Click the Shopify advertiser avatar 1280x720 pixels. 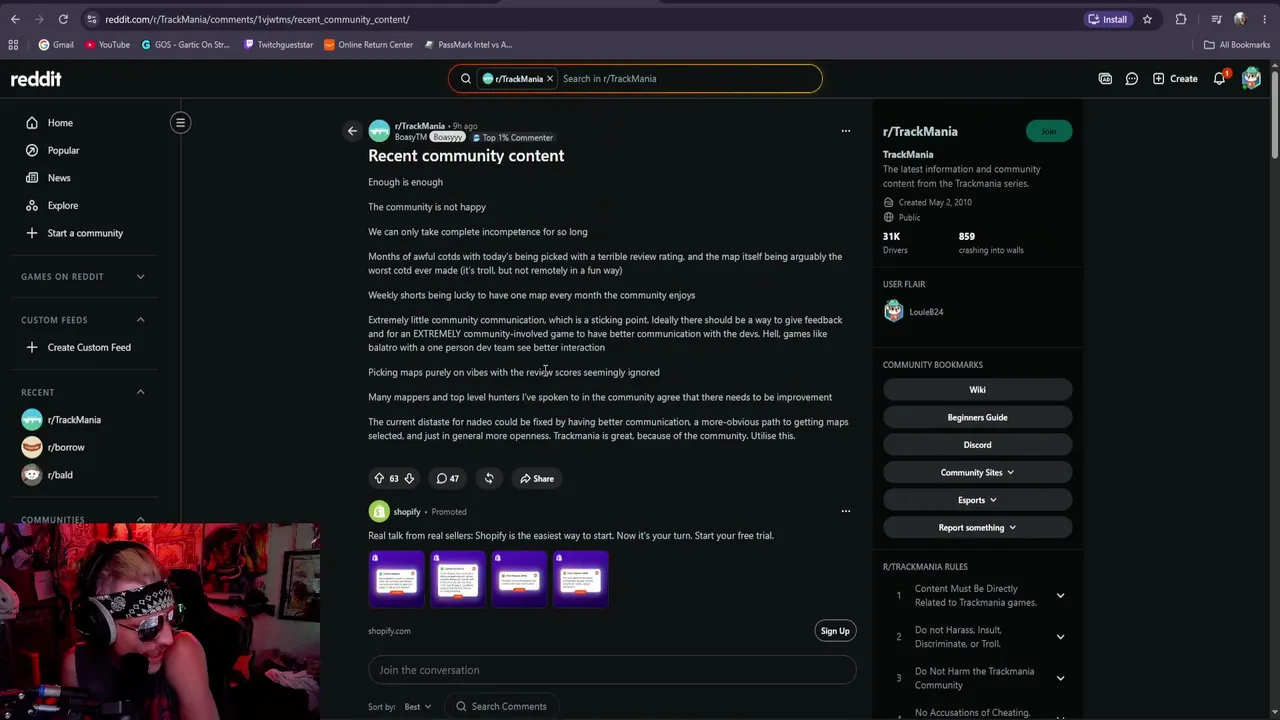[x=379, y=512]
